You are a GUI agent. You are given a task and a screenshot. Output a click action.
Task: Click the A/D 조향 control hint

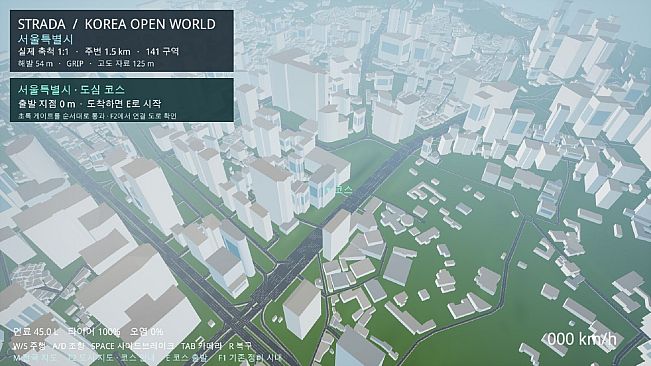pos(69,346)
